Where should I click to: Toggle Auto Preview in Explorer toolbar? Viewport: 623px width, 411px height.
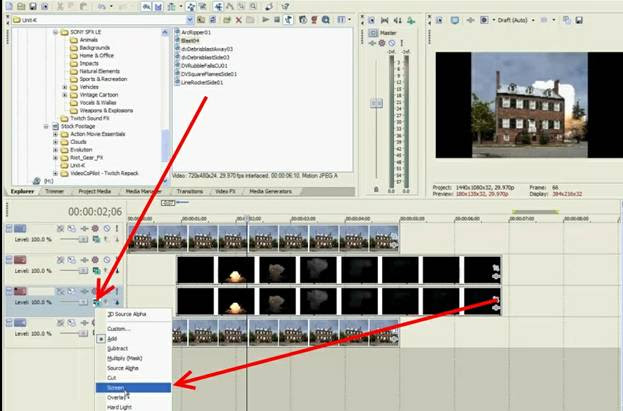coord(288,20)
